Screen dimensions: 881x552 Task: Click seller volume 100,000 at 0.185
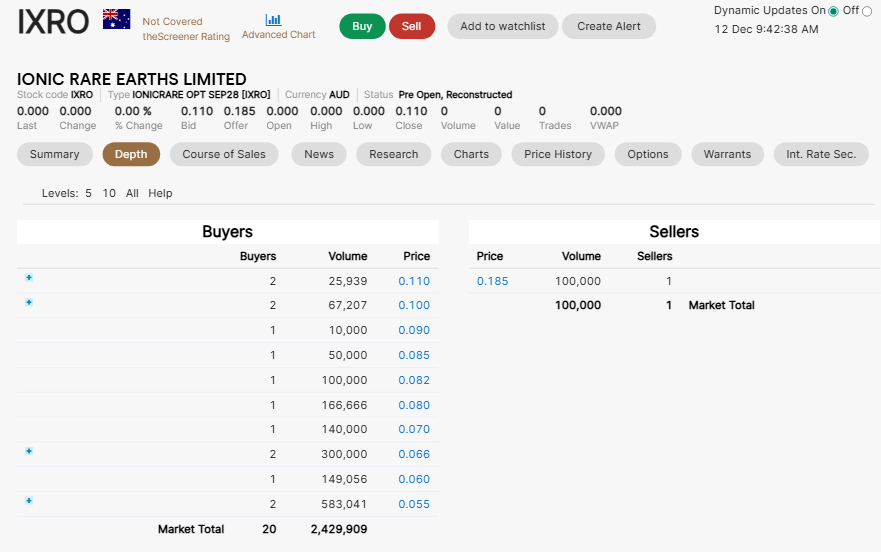578,281
